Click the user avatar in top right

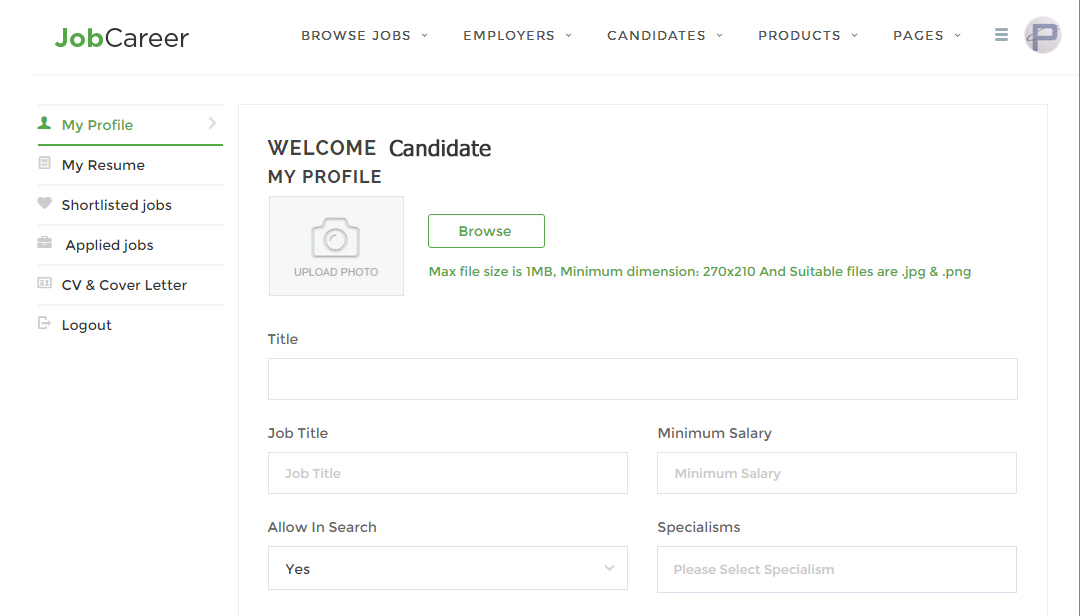[1043, 35]
